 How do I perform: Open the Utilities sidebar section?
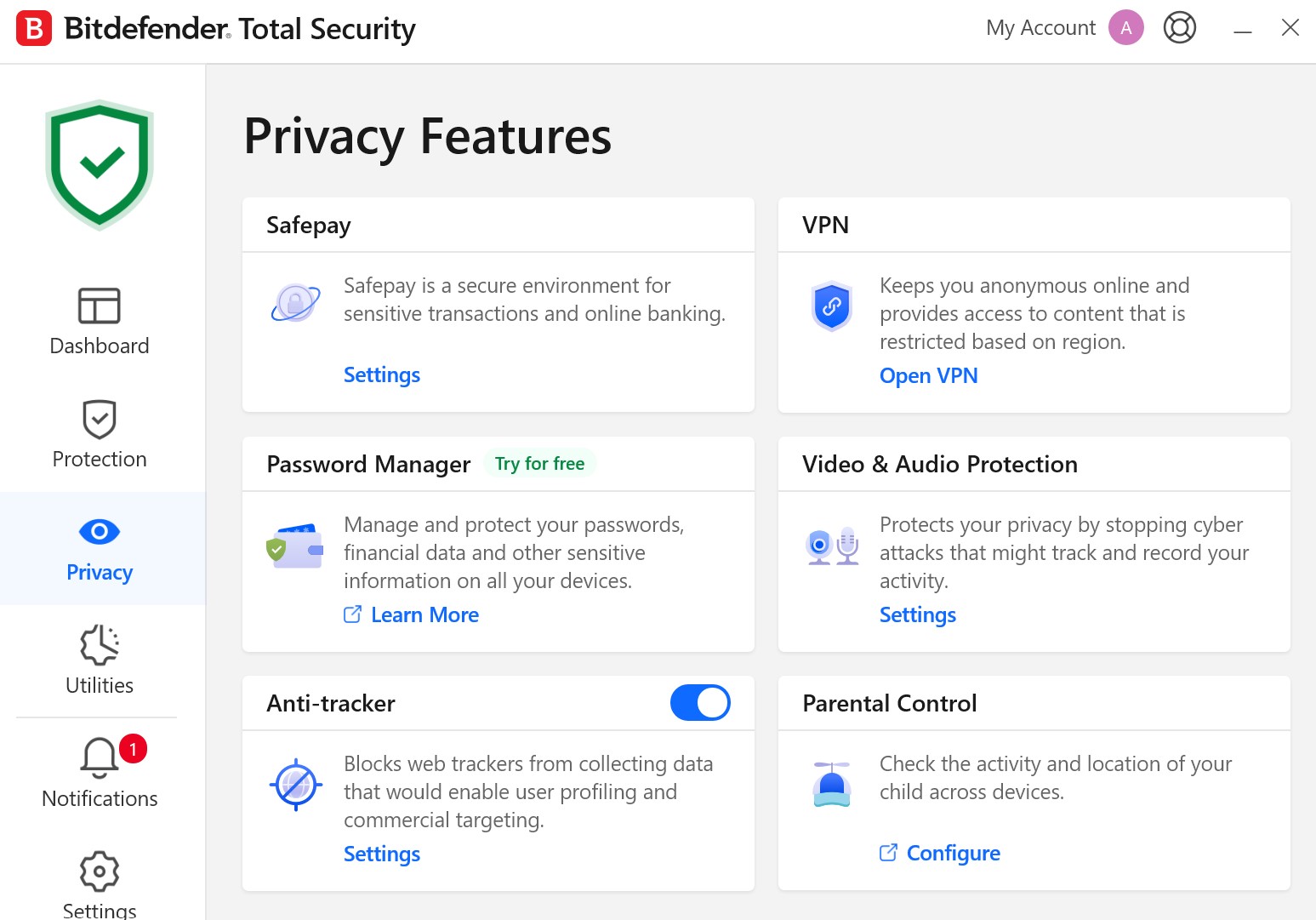(100, 661)
